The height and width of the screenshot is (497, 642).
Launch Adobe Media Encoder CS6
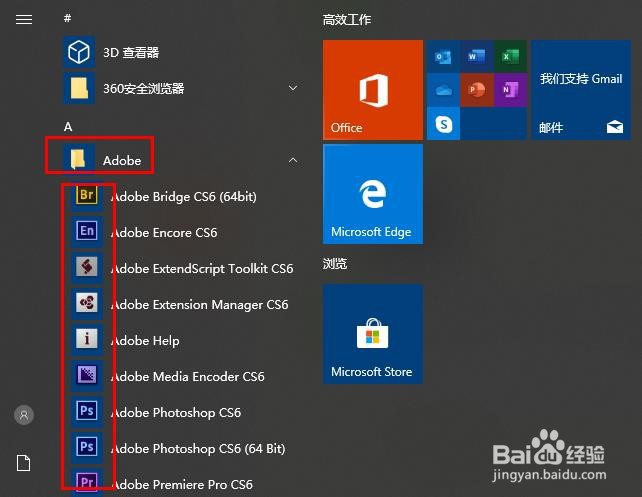[x=188, y=377]
